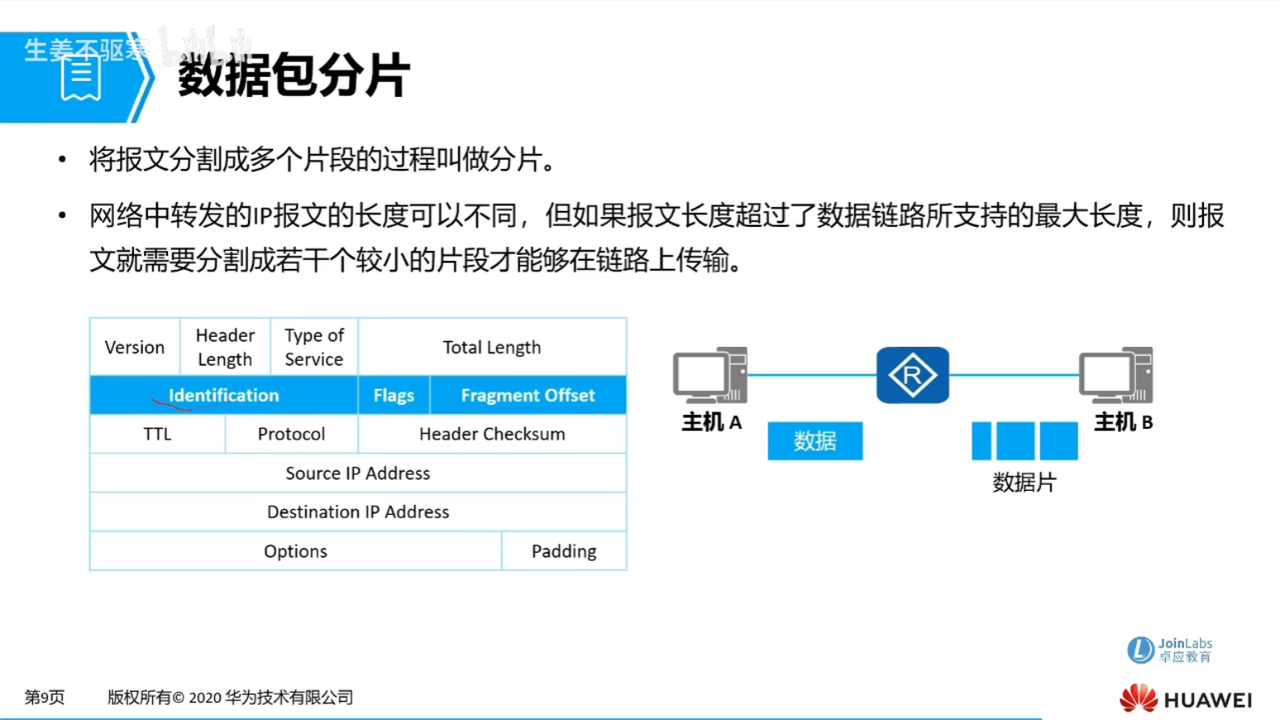The height and width of the screenshot is (720, 1280).
Task: Select the highlighted Identification field
Action: click(224, 395)
